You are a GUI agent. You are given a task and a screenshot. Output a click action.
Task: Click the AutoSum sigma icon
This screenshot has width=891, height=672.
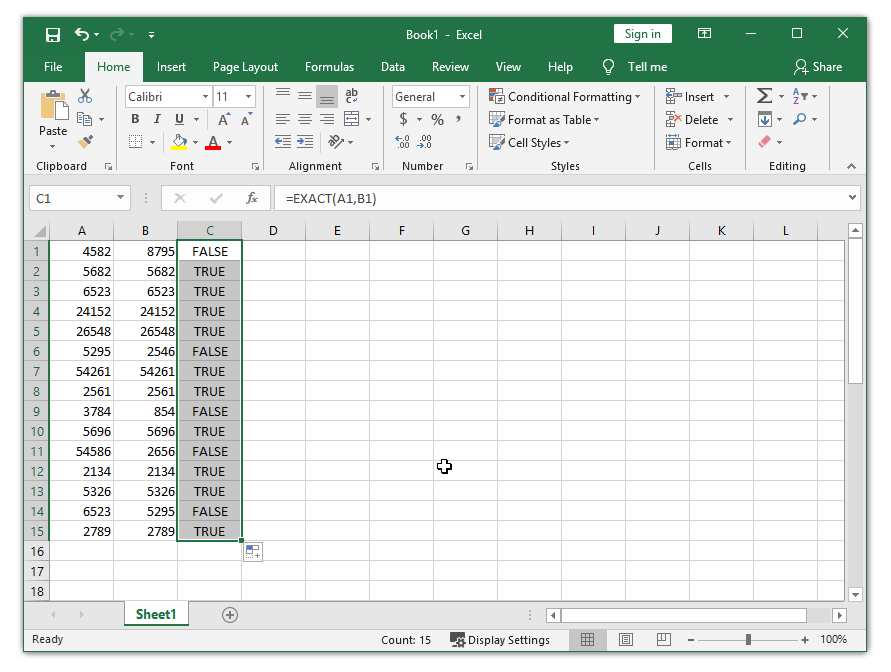click(x=764, y=96)
